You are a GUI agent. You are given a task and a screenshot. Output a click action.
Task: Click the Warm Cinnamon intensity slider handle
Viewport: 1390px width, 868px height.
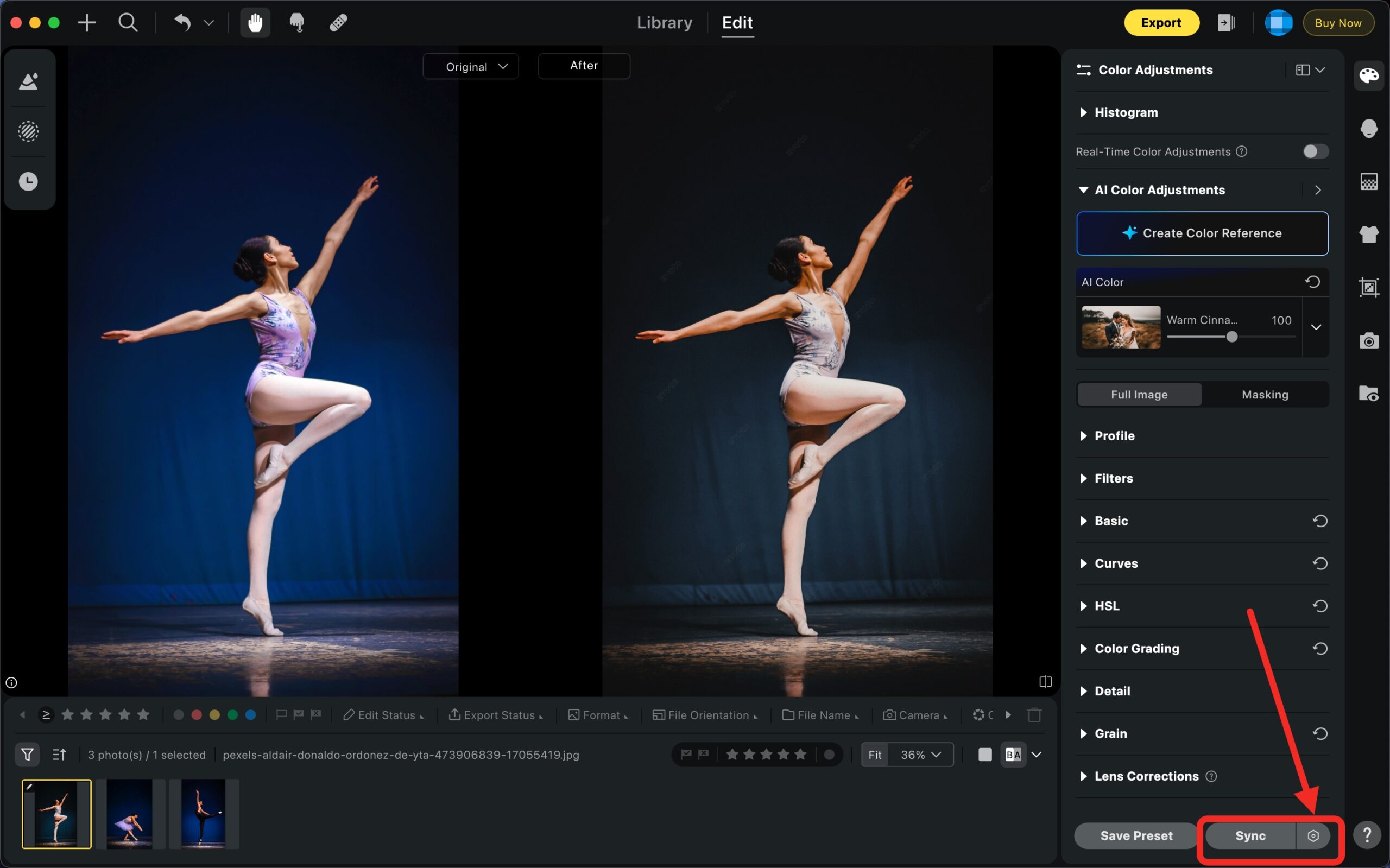(1231, 337)
